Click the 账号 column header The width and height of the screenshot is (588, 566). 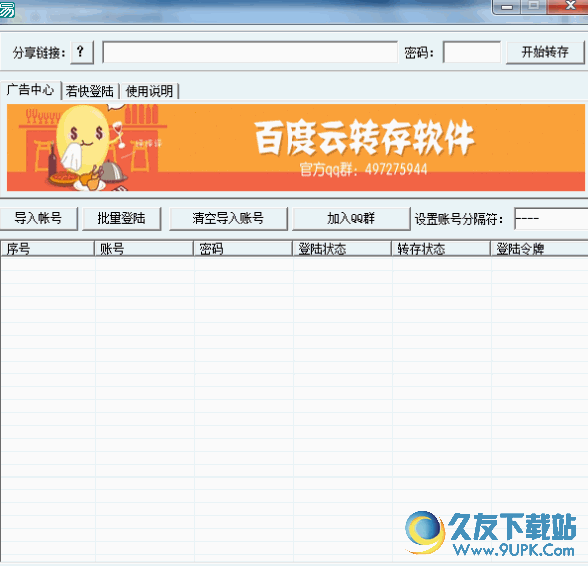144,249
